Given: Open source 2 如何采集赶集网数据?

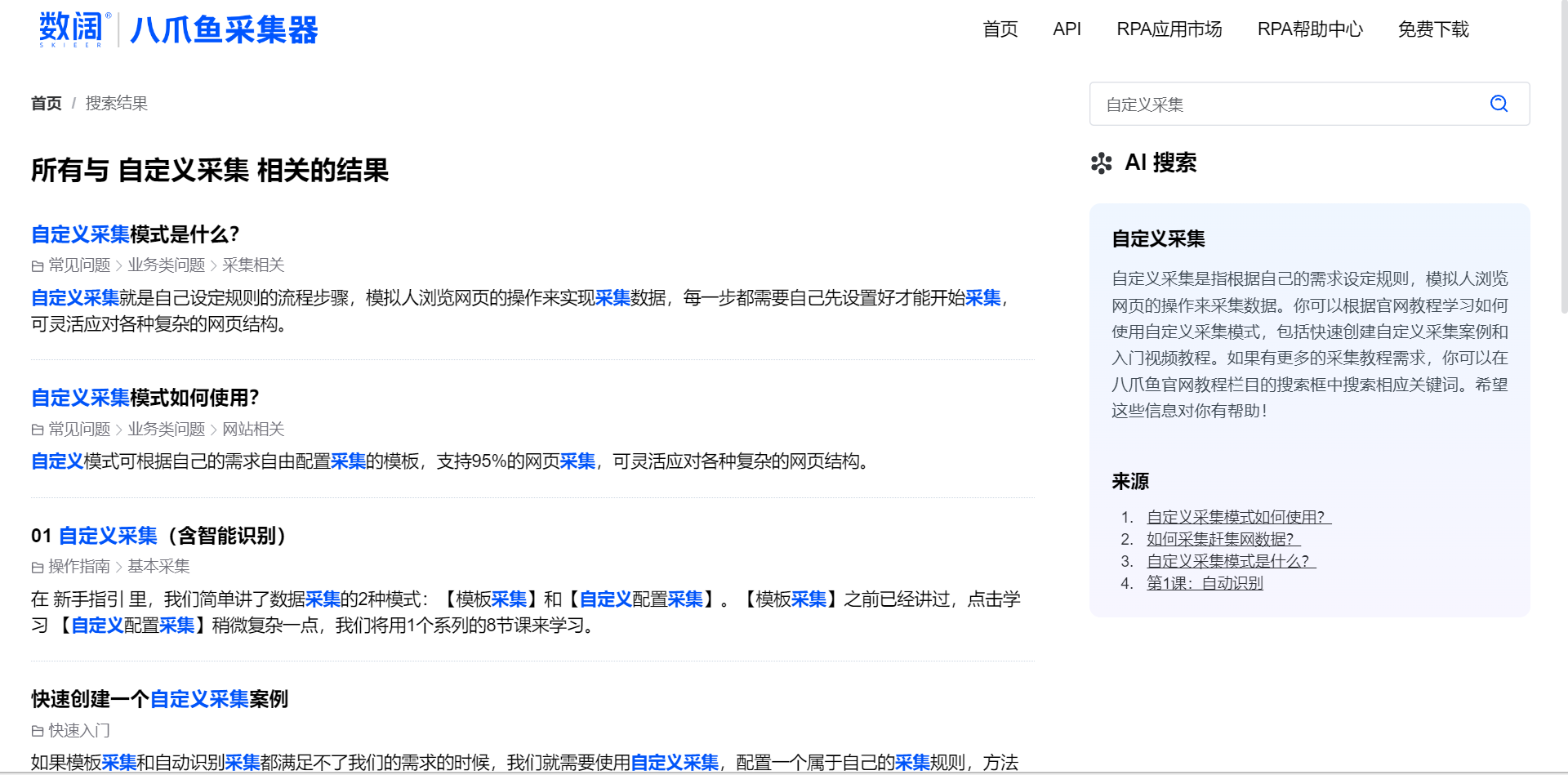Looking at the screenshot, I should (1223, 539).
